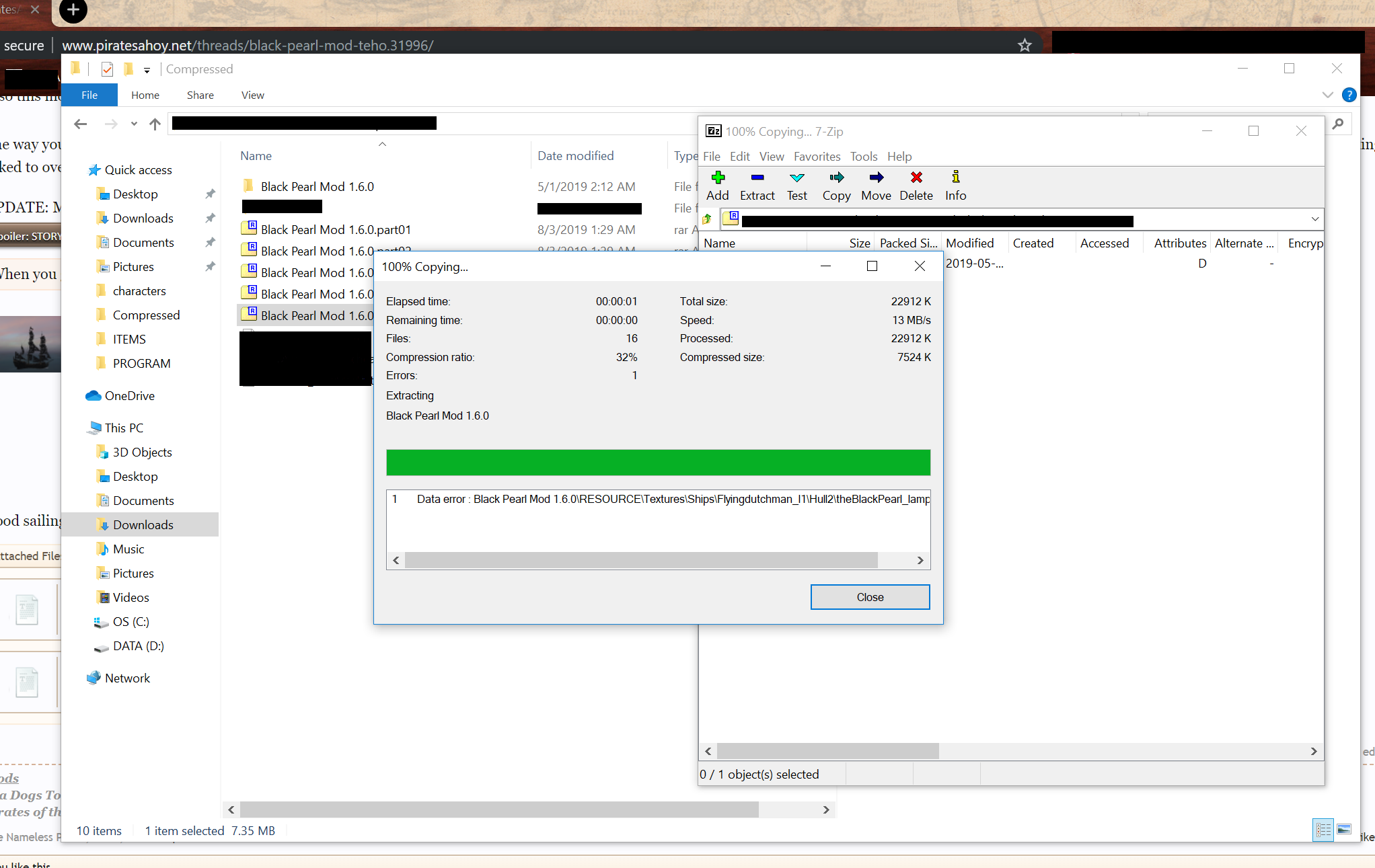Bookmark page with the star icon
1375x868 pixels.
[1024, 45]
